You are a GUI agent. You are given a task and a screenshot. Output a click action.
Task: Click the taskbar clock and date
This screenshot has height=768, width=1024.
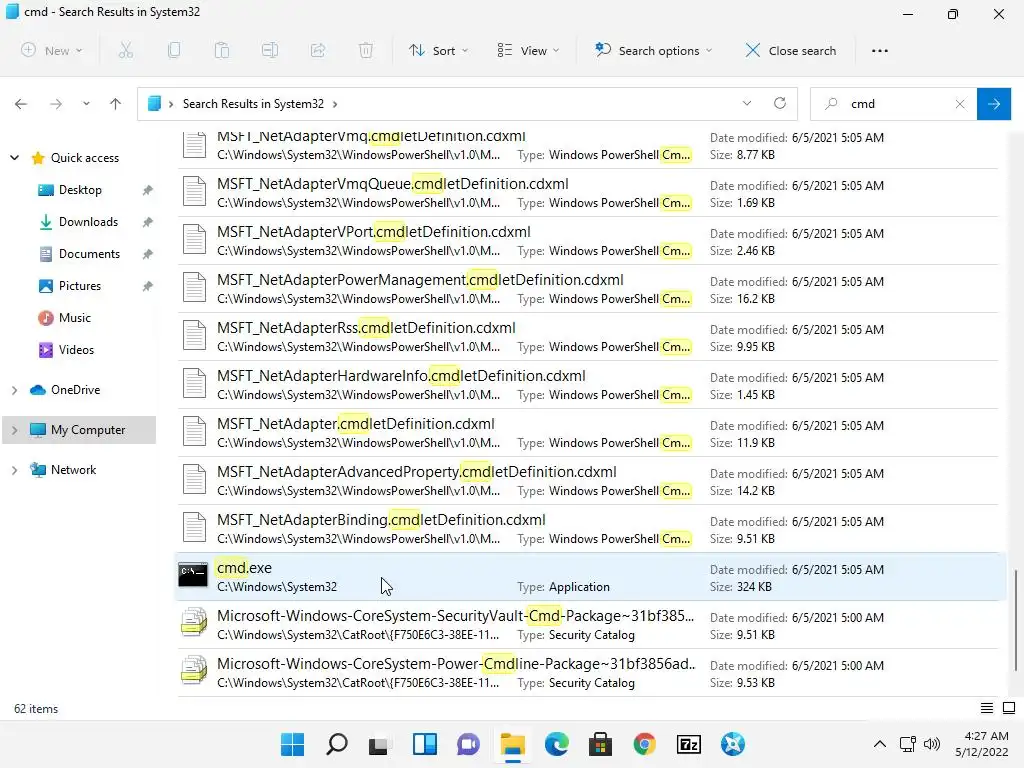[x=982, y=744]
